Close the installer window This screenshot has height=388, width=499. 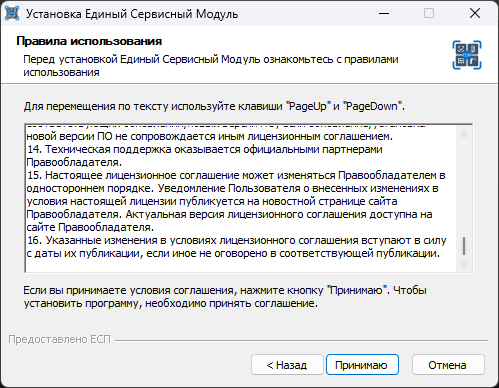coord(475,13)
